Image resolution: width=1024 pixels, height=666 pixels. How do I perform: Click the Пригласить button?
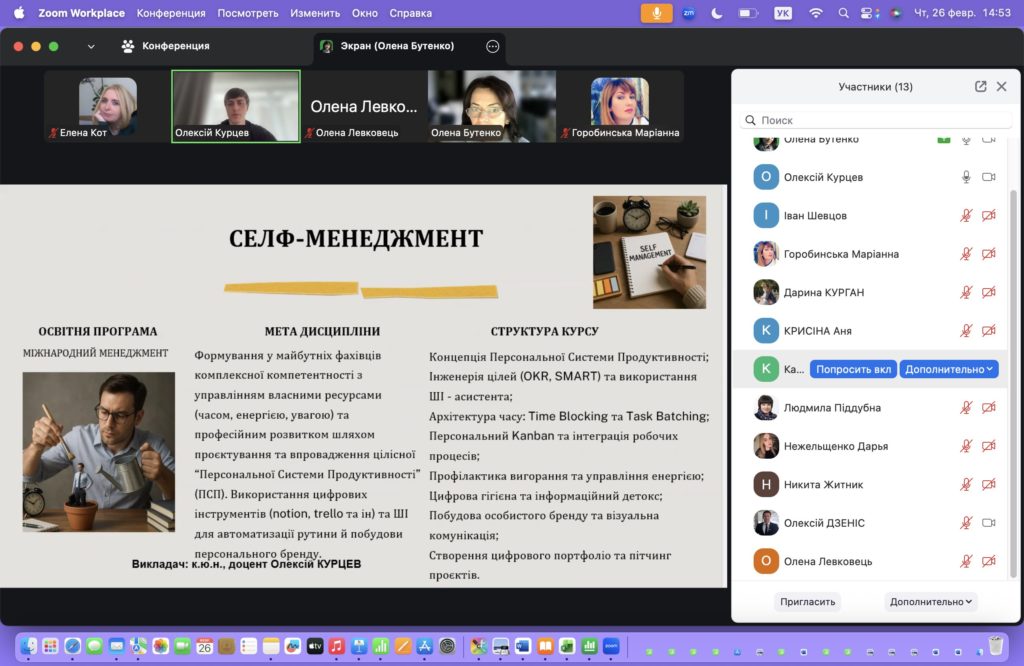(807, 602)
